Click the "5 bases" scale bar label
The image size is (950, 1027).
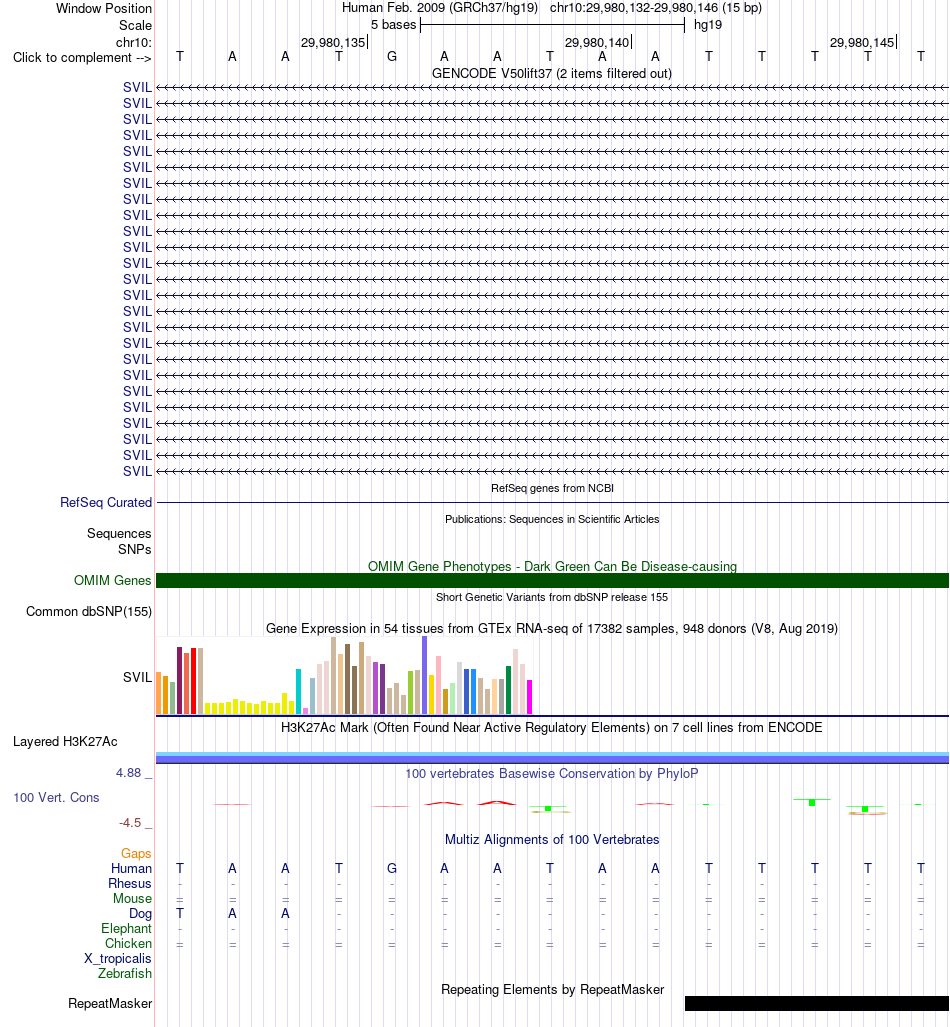pos(393,25)
